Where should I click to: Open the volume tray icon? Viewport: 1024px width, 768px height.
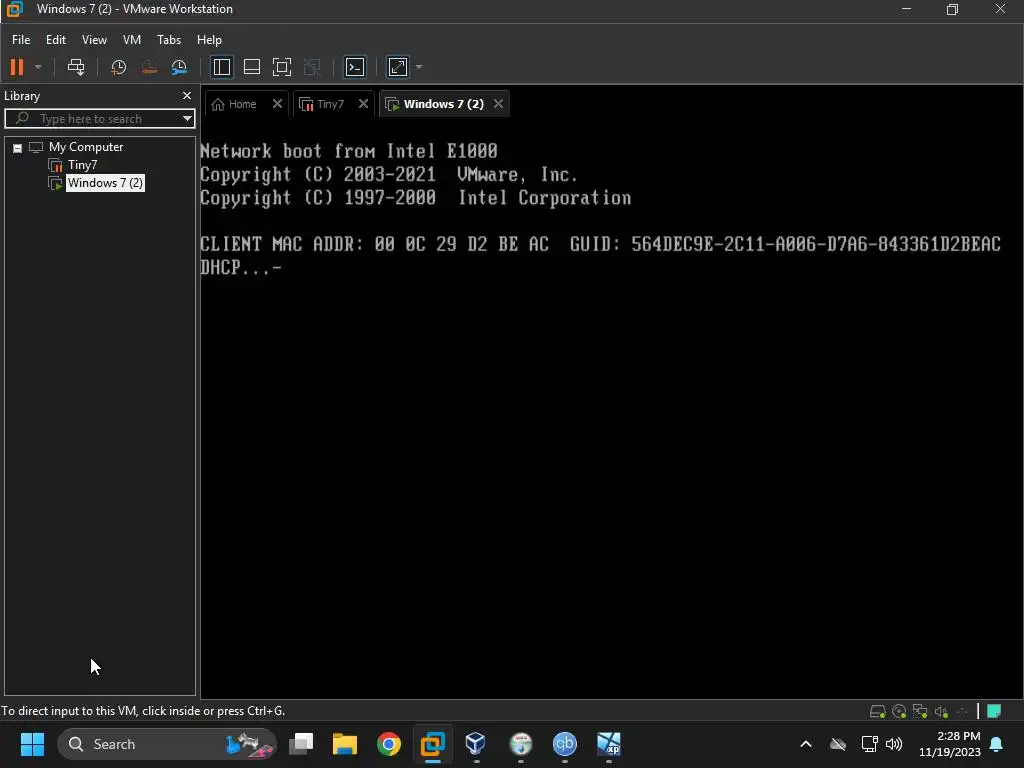[x=894, y=744]
